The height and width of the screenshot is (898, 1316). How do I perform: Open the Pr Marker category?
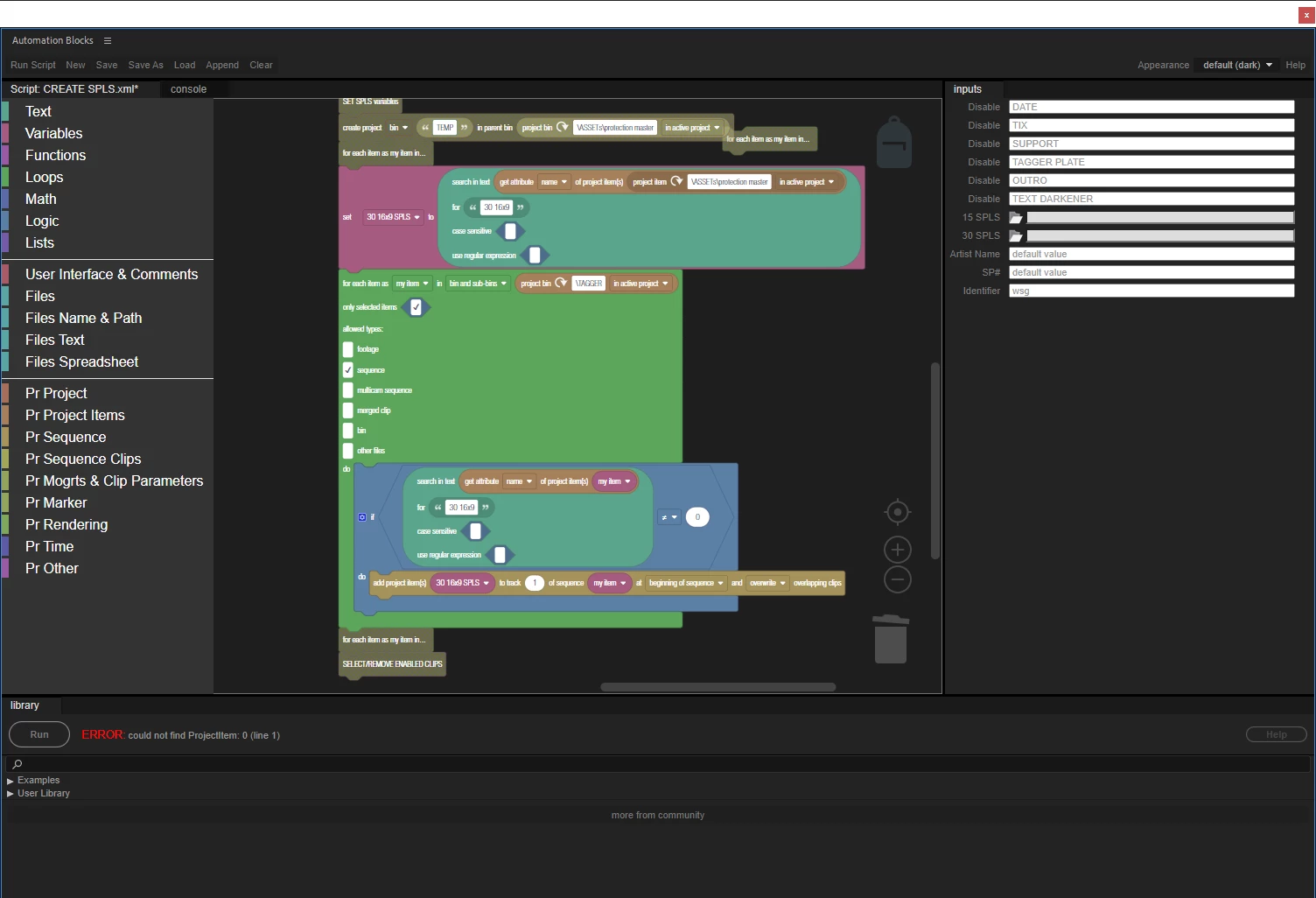point(56,502)
